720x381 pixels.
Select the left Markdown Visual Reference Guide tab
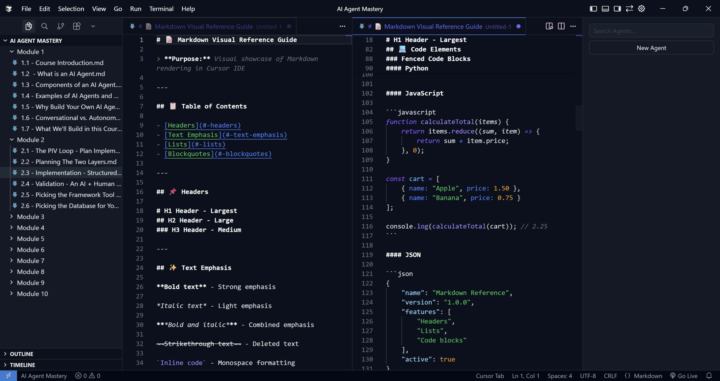coord(209,27)
